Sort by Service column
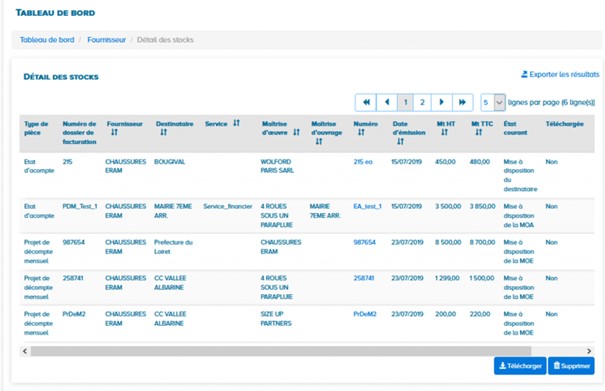 point(237,123)
